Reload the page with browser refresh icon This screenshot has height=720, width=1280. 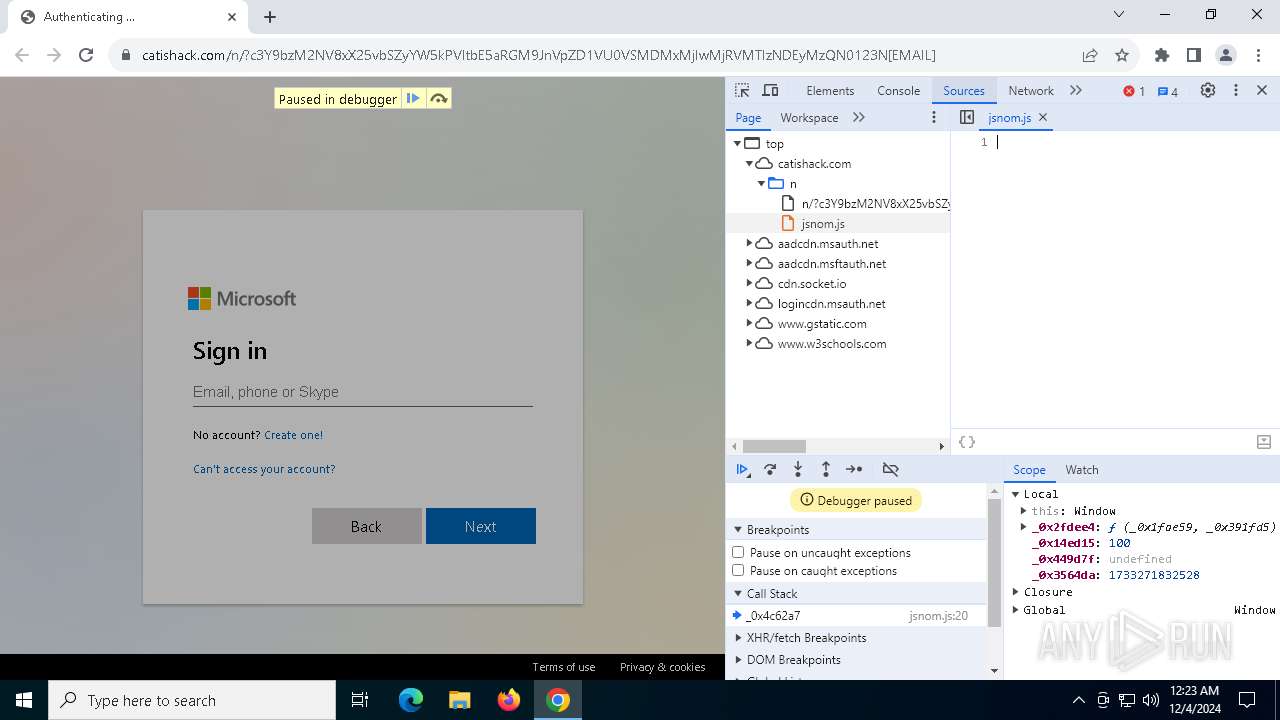coord(86,55)
